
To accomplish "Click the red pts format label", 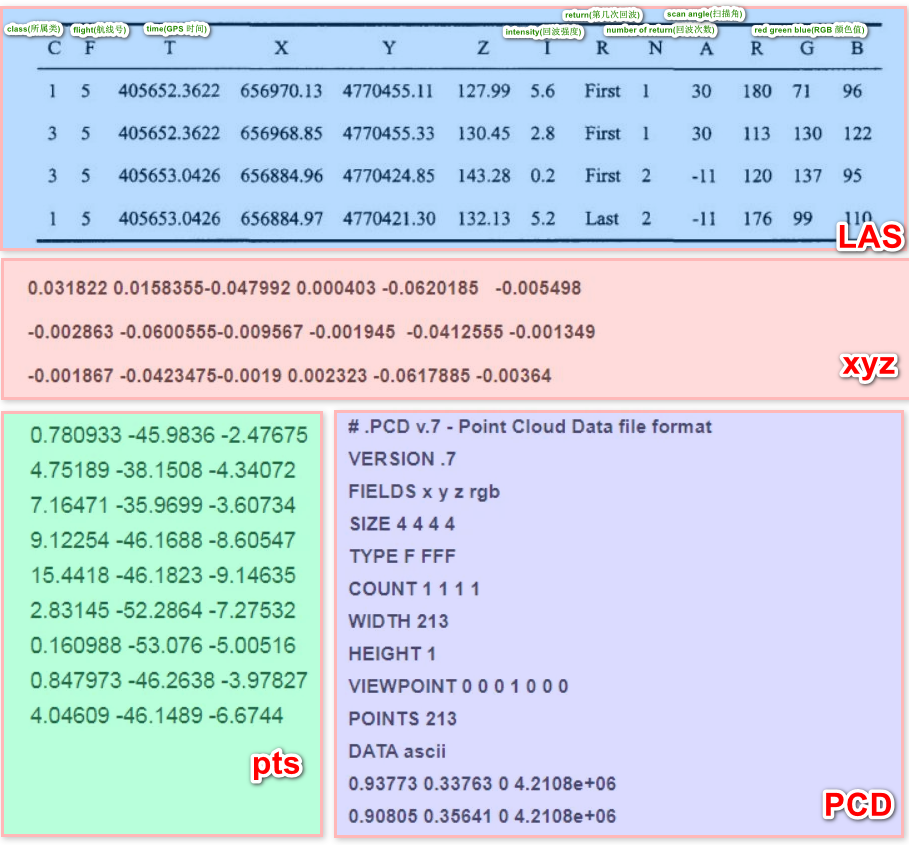I will [275, 765].
